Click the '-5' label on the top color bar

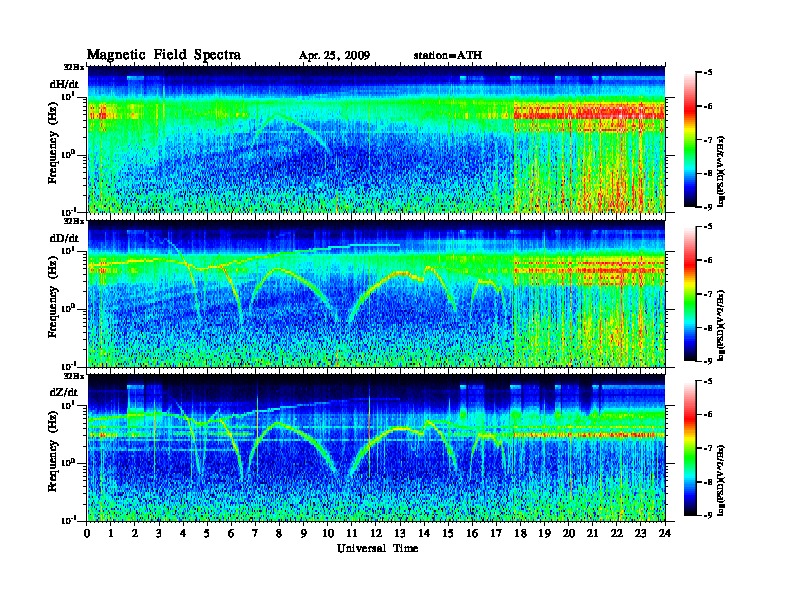(707, 73)
